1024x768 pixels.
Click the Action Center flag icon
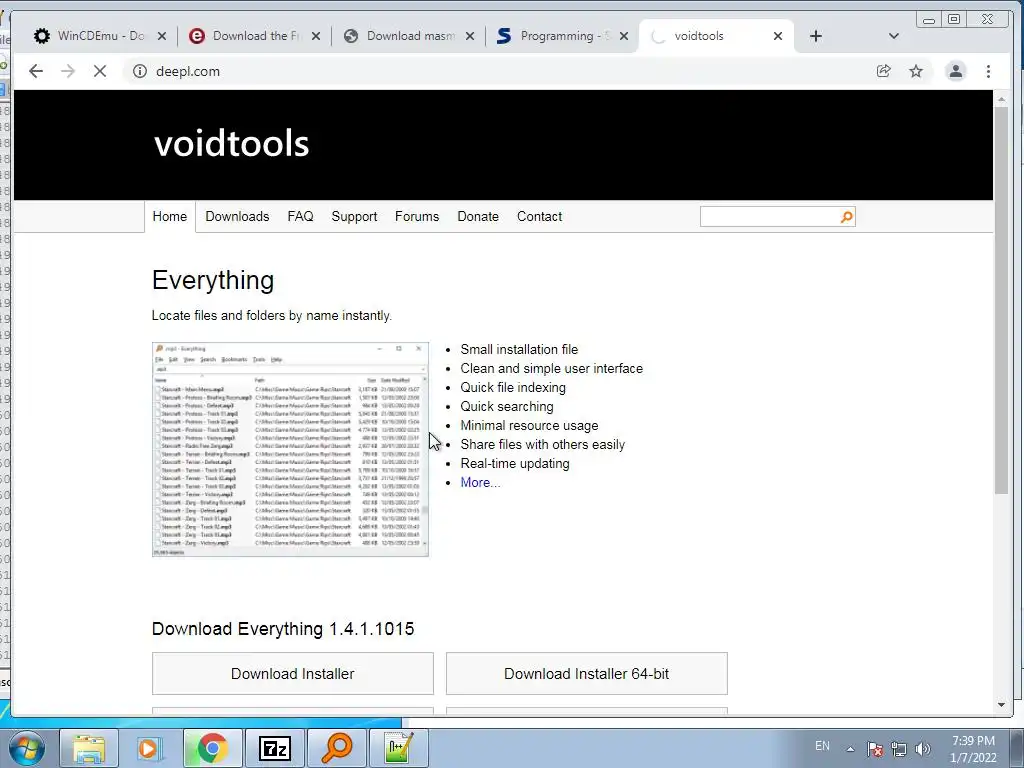point(875,749)
